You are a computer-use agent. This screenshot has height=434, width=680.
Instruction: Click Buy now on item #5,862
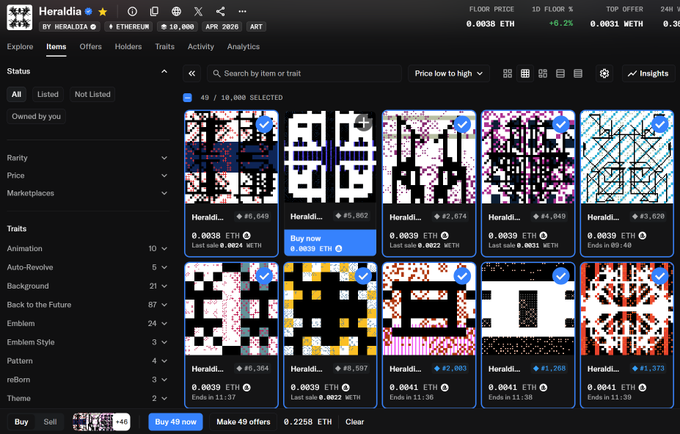pos(330,243)
